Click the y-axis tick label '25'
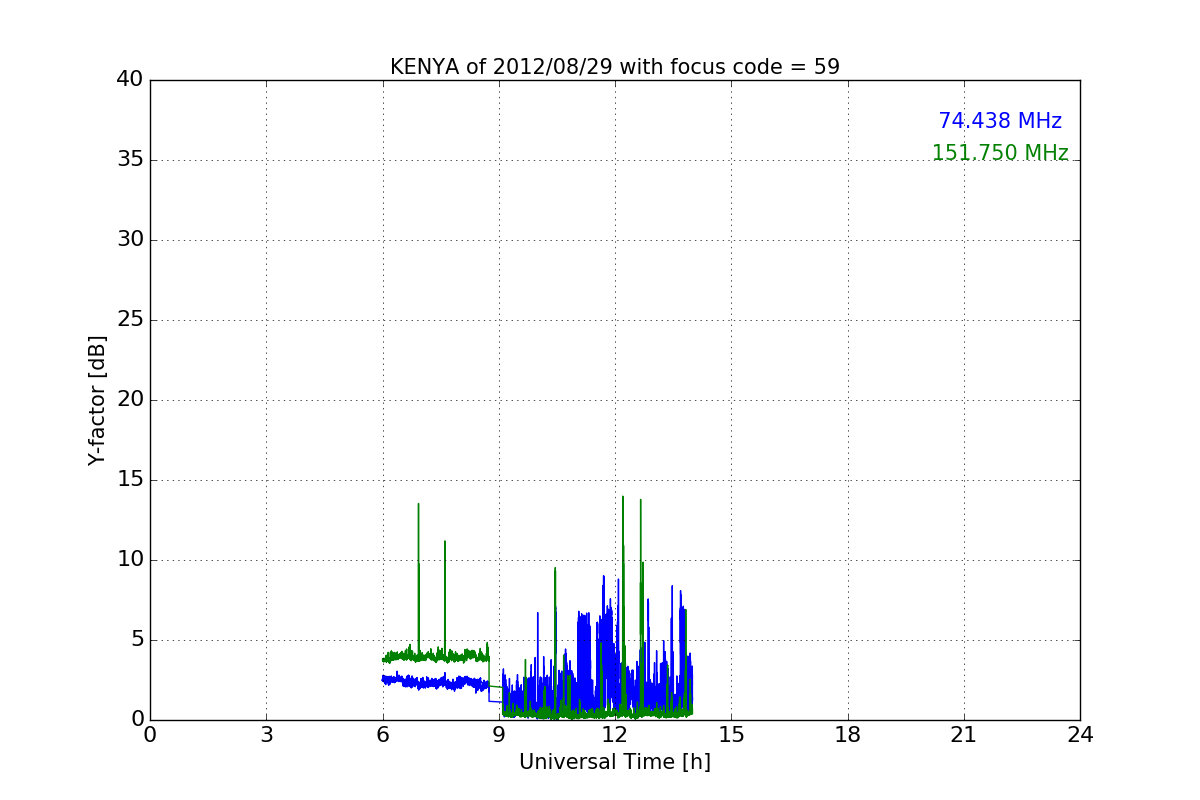Viewport: 1200px width, 800px height. coord(130,320)
